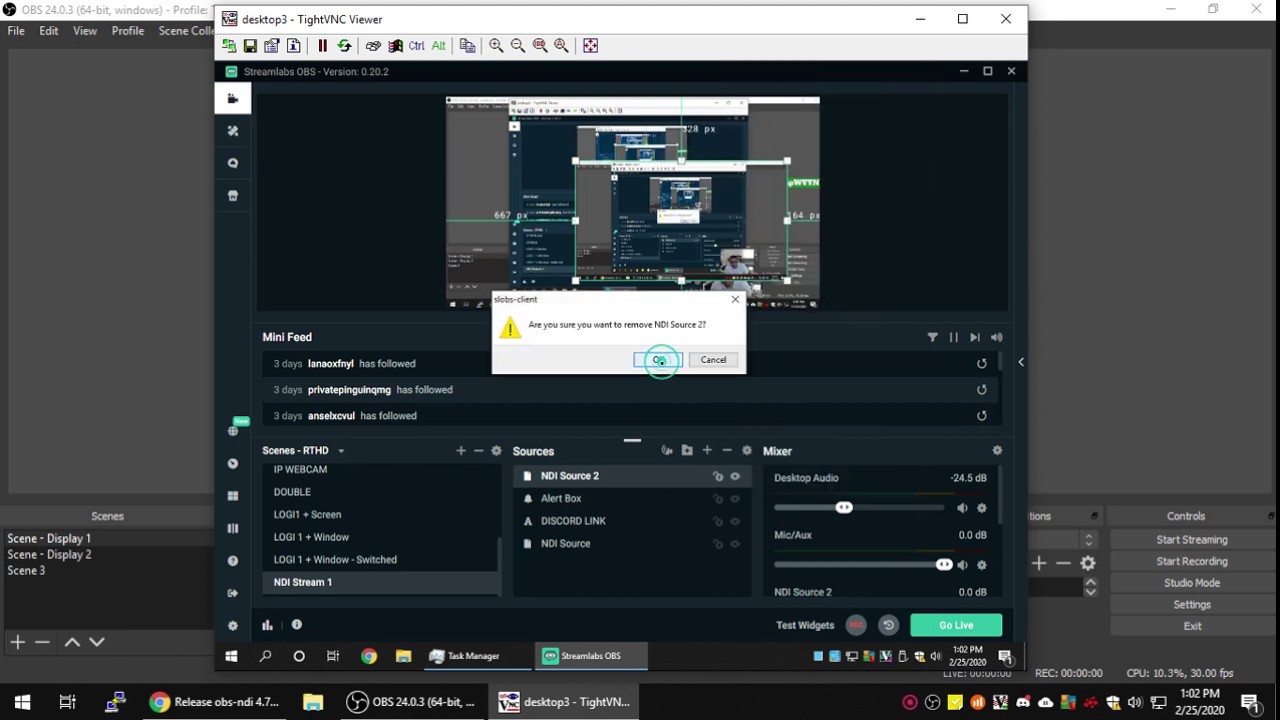Viewport: 1280px width, 720px height.
Task: Filter Mini Feed events
Action: click(932, 338)
